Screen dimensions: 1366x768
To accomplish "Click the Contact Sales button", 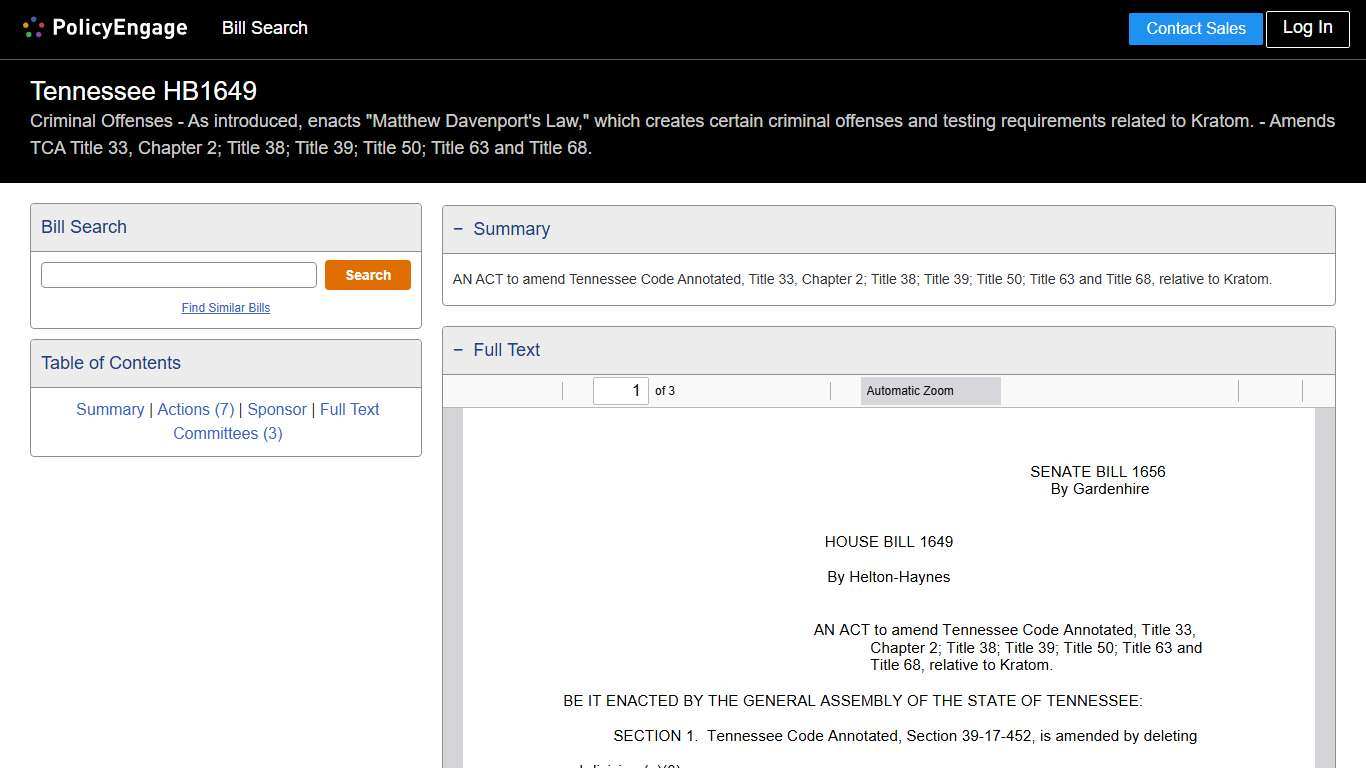I will coord(1195,28).
